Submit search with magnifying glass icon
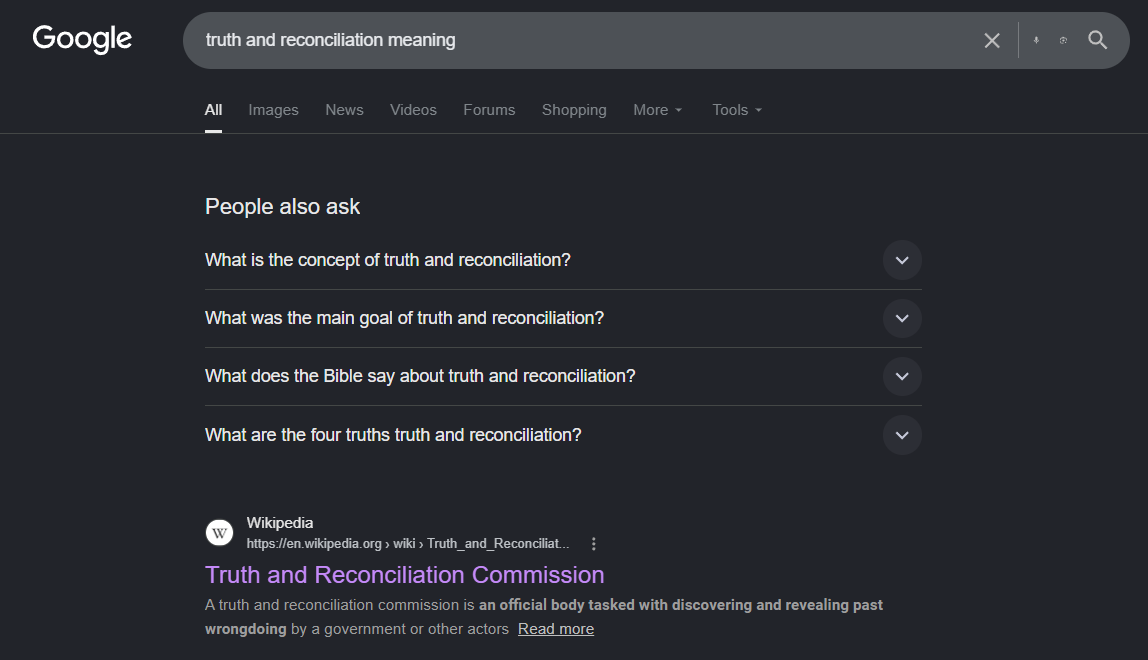 pyautogui.click(x=1097, y=40)
